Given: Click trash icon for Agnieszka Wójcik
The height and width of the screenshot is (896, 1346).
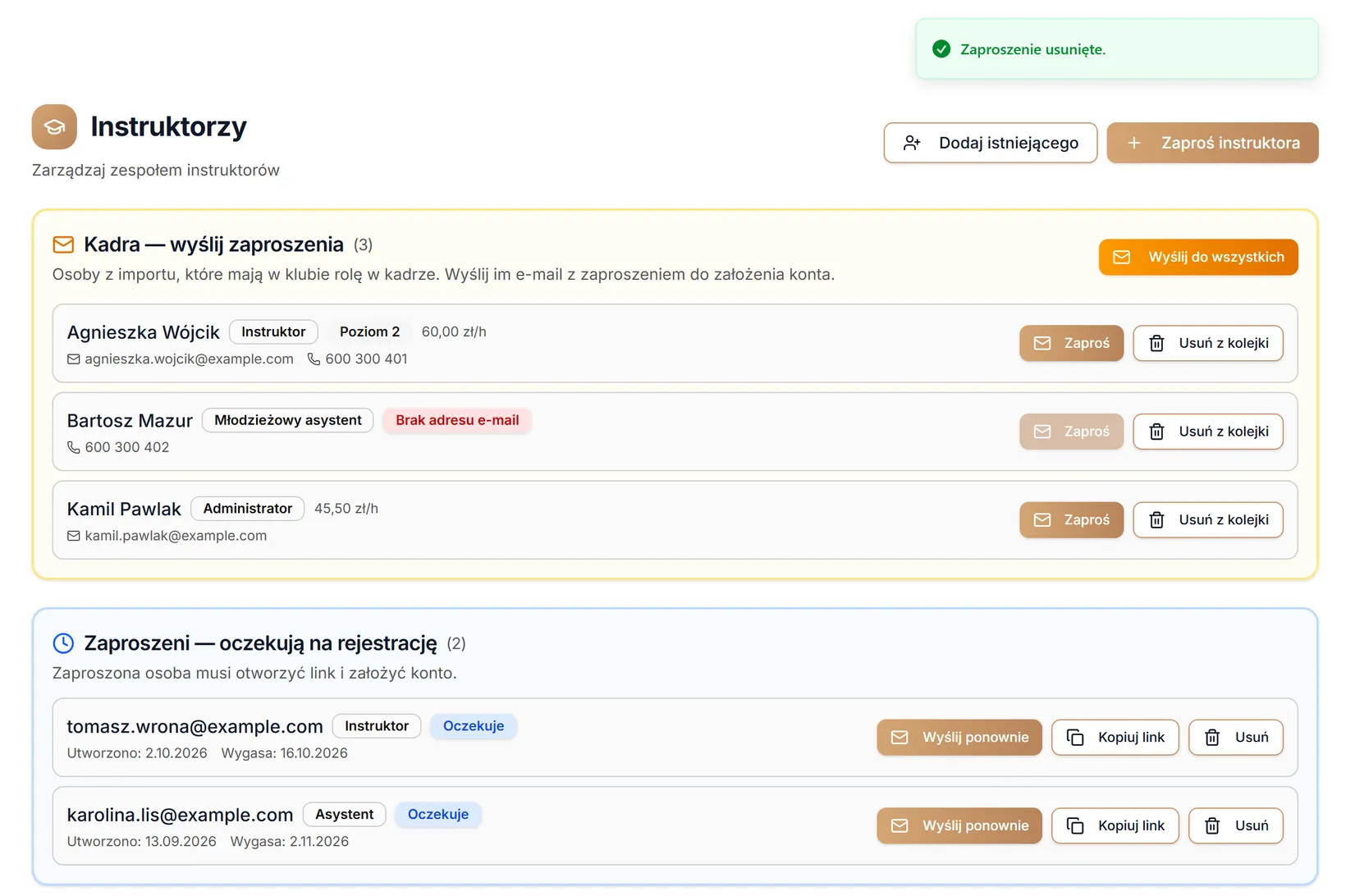Looking at the screenshot, I should click(x=1156, y=343).
